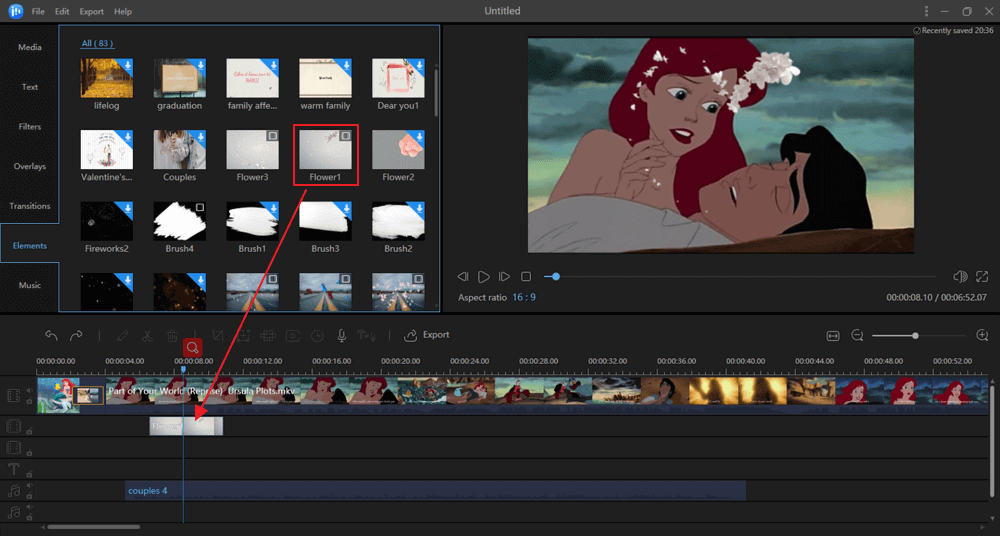This screenshot has width=1000, height=536.
Task: Click the clock duration icon in toolbar
Action: 317,336
